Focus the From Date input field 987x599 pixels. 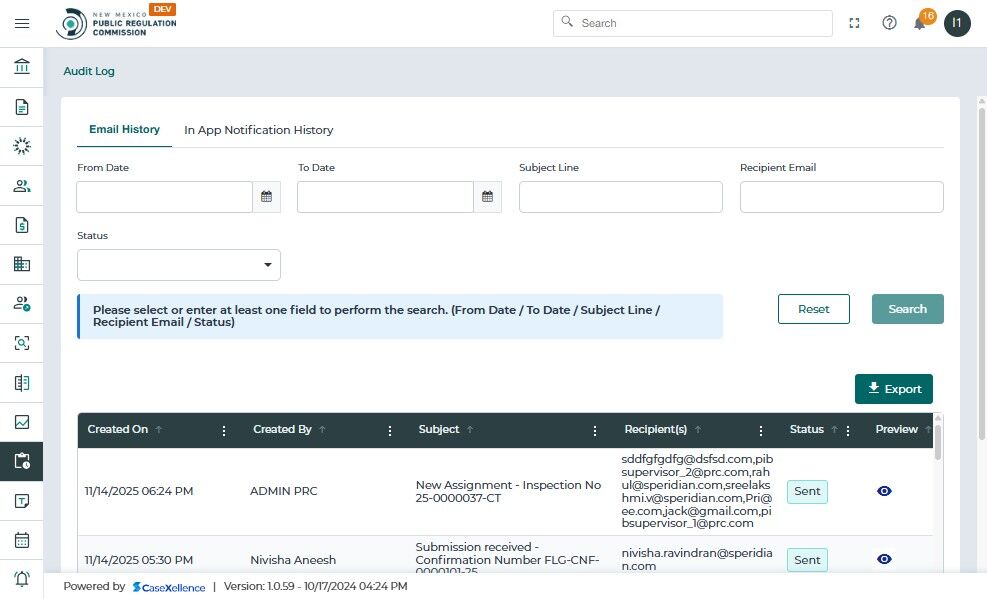click(164, 197)
